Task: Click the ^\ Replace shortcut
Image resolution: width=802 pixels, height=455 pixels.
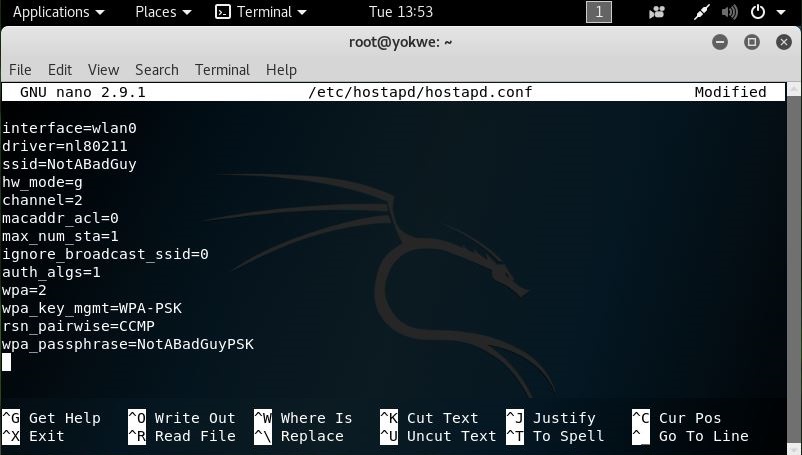Action: pos(299,436)
